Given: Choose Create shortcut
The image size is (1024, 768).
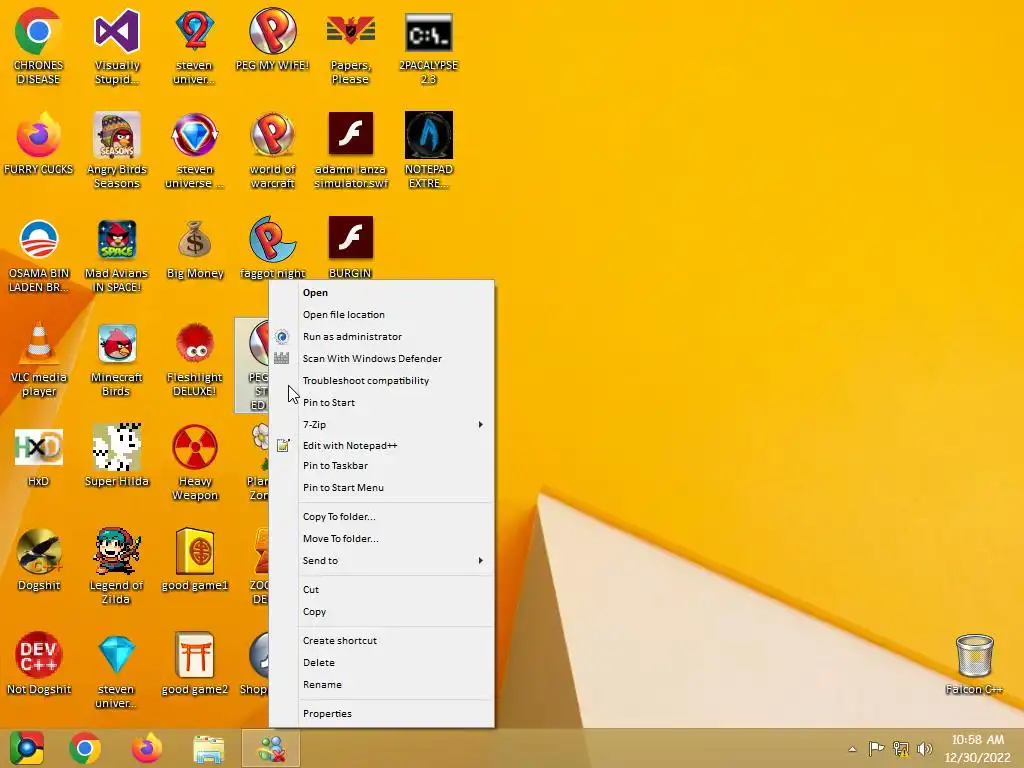Looking at the screenshot, I should point(382,641).
